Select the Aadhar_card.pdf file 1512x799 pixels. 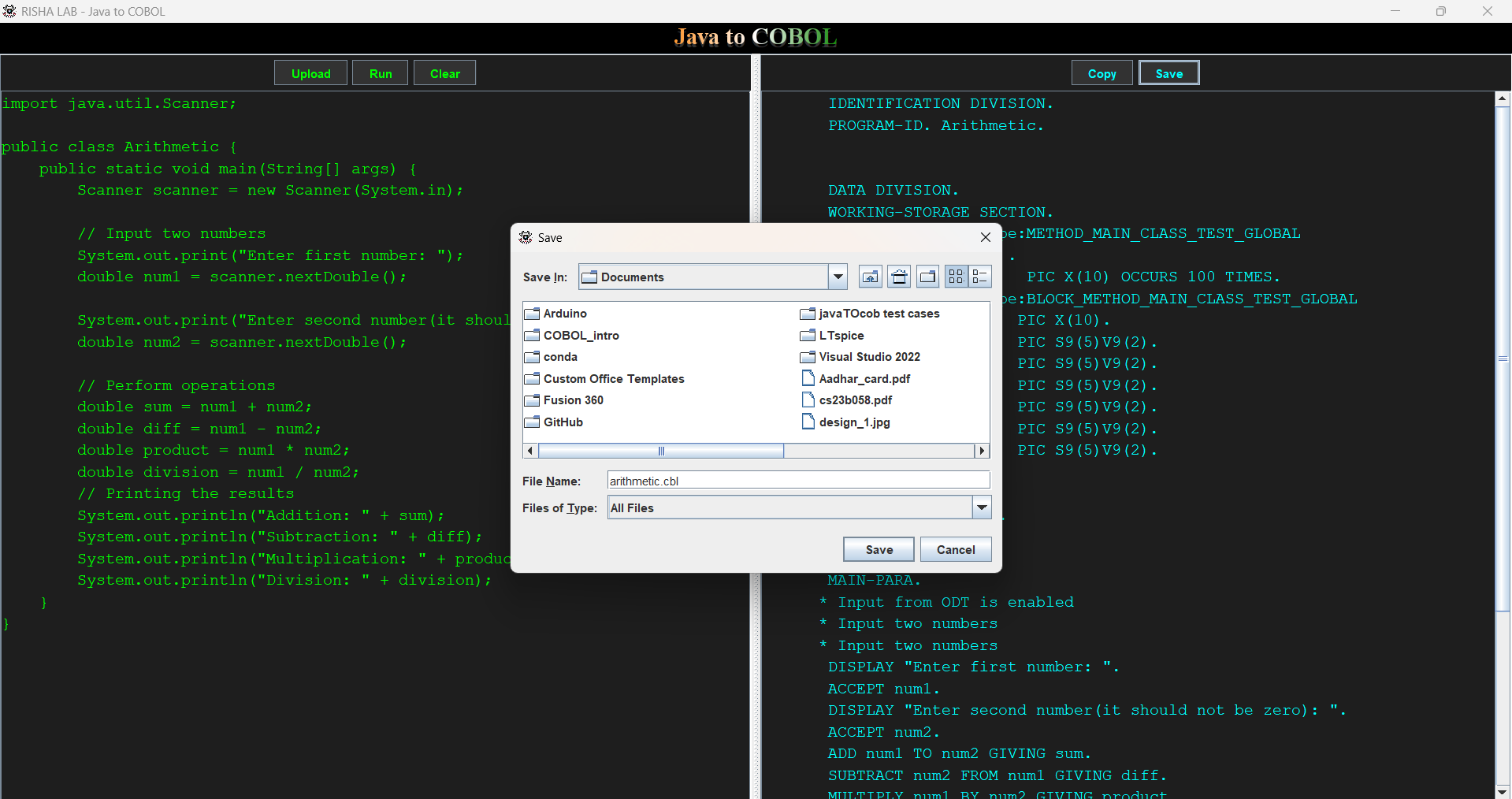click(856, 379)
